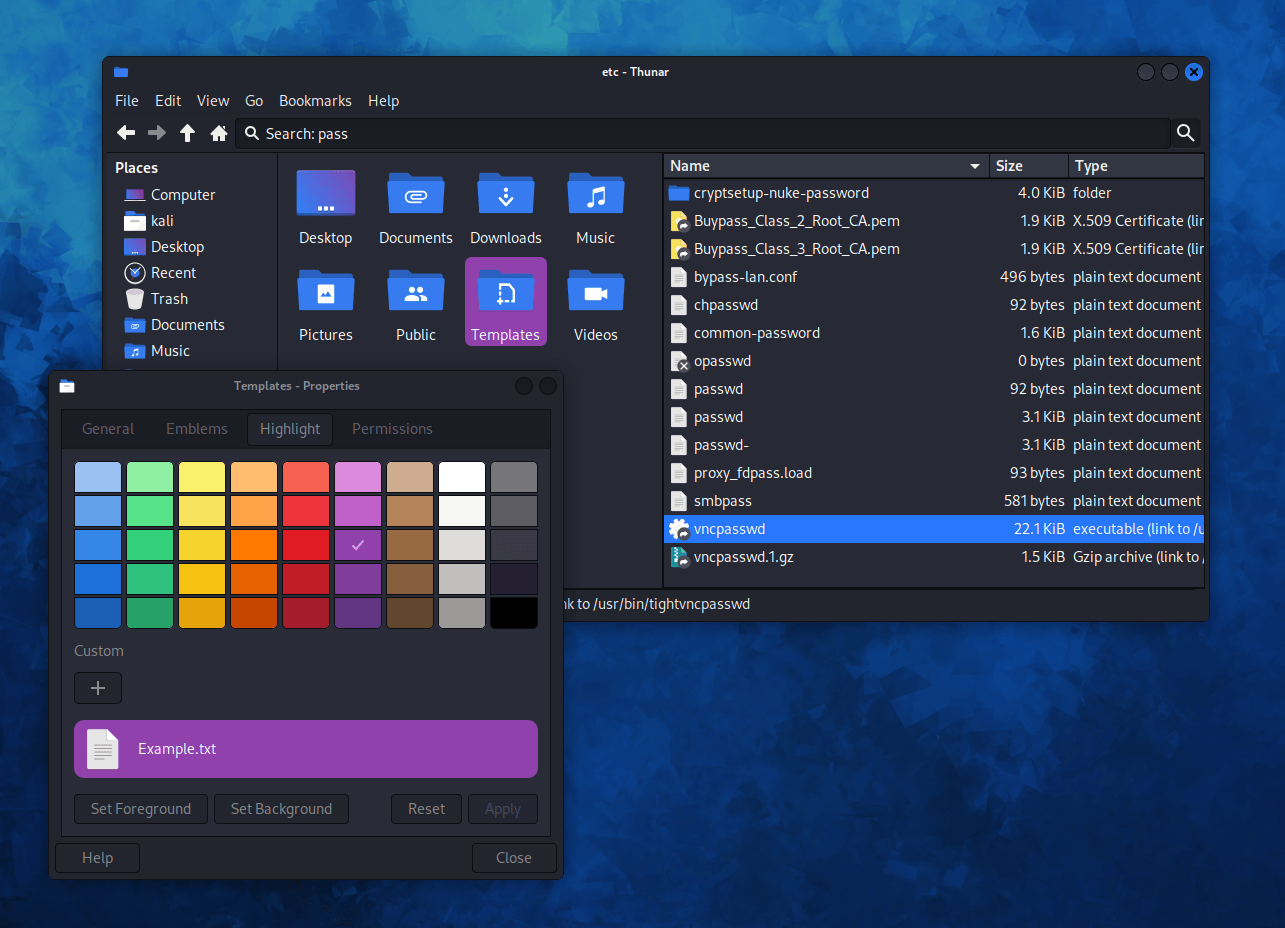Screen dimensions: 1285x928
Task: Select the Videos folder icon
Action: click(595, 292)
